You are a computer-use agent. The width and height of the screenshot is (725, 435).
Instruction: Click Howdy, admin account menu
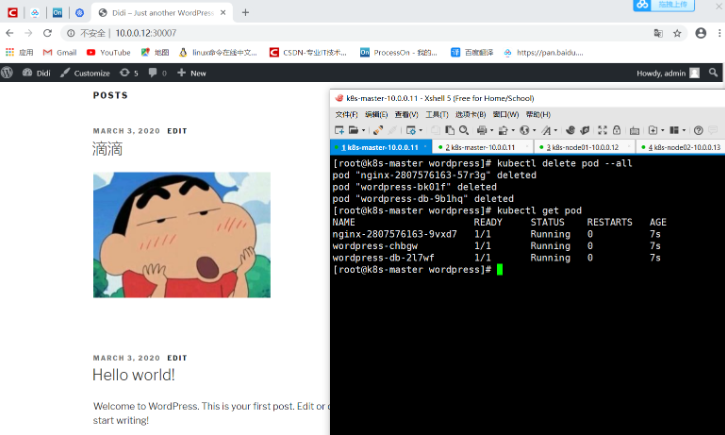(668, 73)
